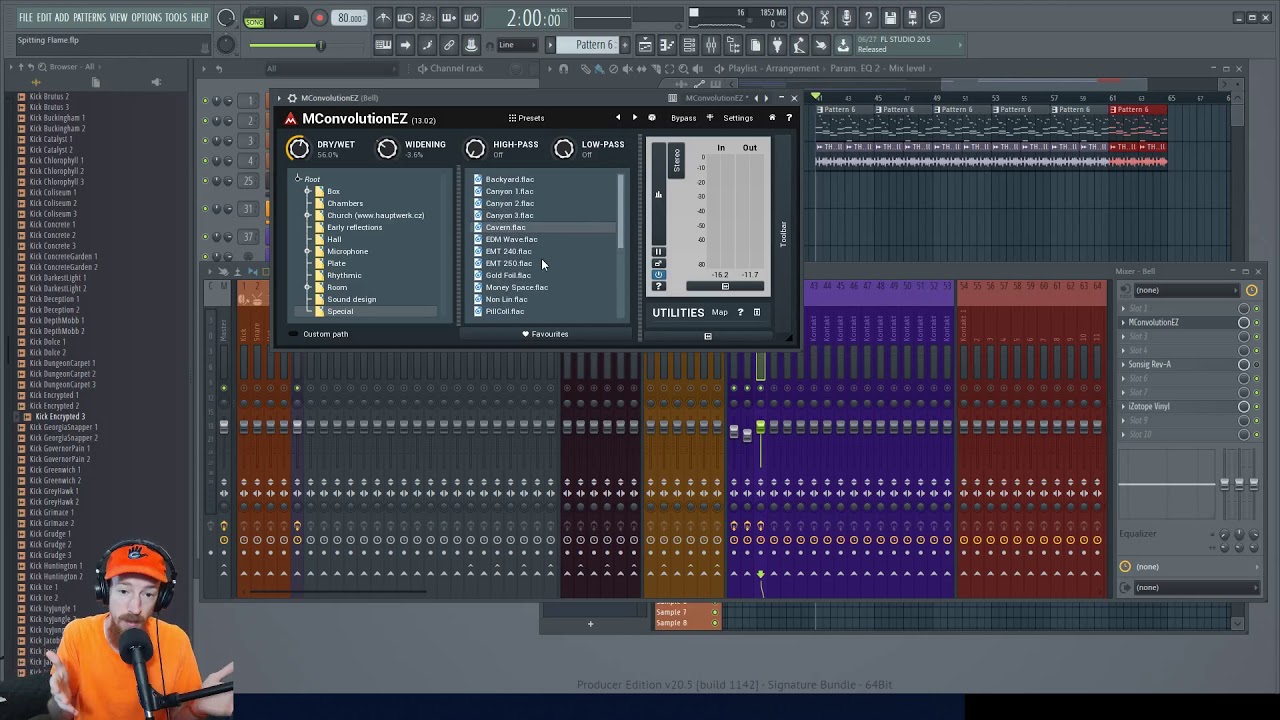Click the previous preset arrow in MConvolutionEZ
1280x720 pixels.
click(x=618, y=118)
